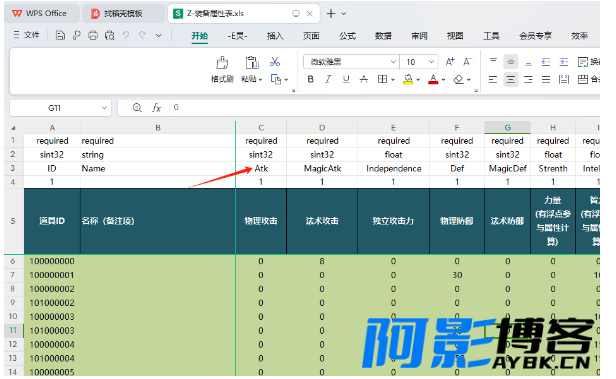The height and width of the screenshot is (379, 616).
Task: Open the fx Insert Function dialog
Action: (x=156, y=108)
